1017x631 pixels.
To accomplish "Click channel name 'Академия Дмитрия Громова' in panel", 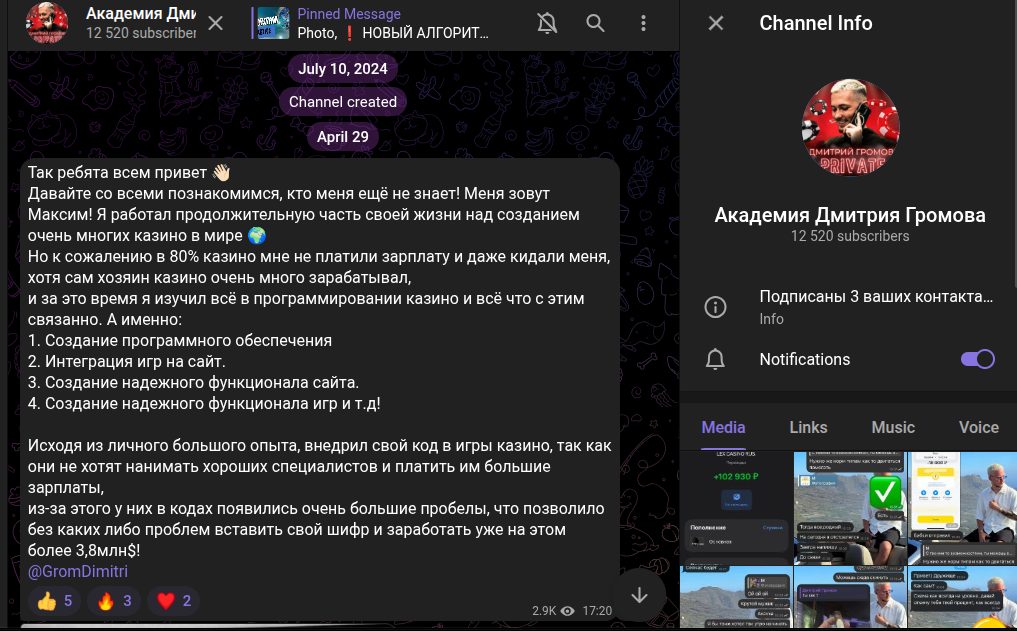I will [x=850, y=215].
